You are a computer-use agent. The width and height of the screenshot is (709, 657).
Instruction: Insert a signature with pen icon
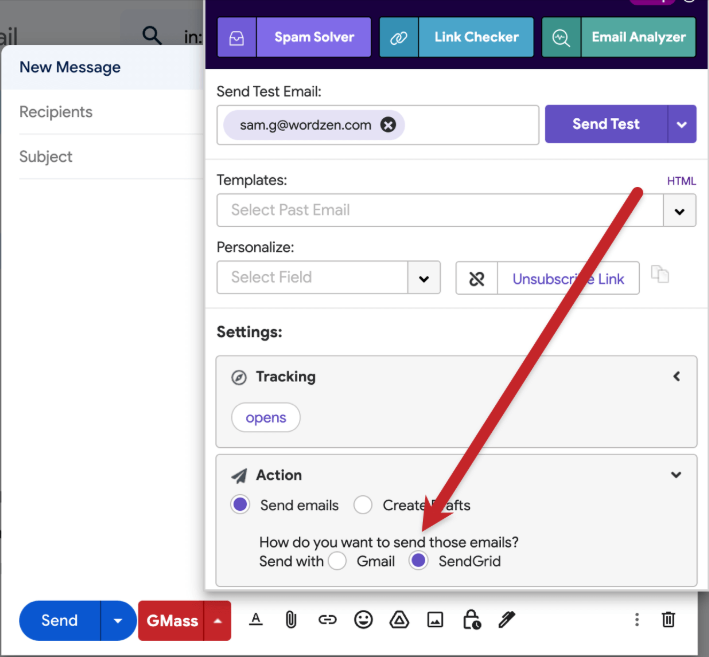pos(507,619)
